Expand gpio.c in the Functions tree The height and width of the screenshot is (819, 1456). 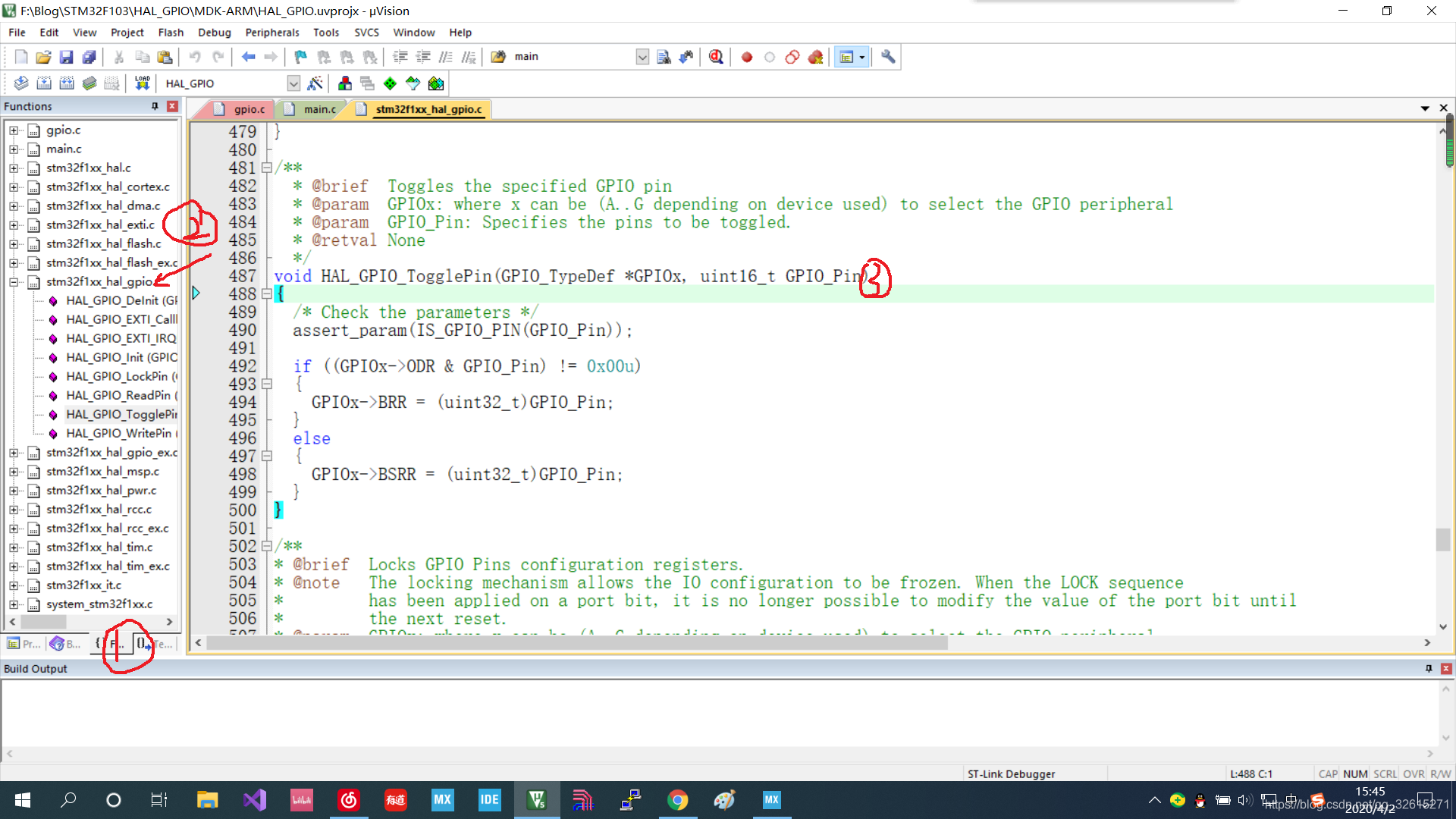point(14,130)
